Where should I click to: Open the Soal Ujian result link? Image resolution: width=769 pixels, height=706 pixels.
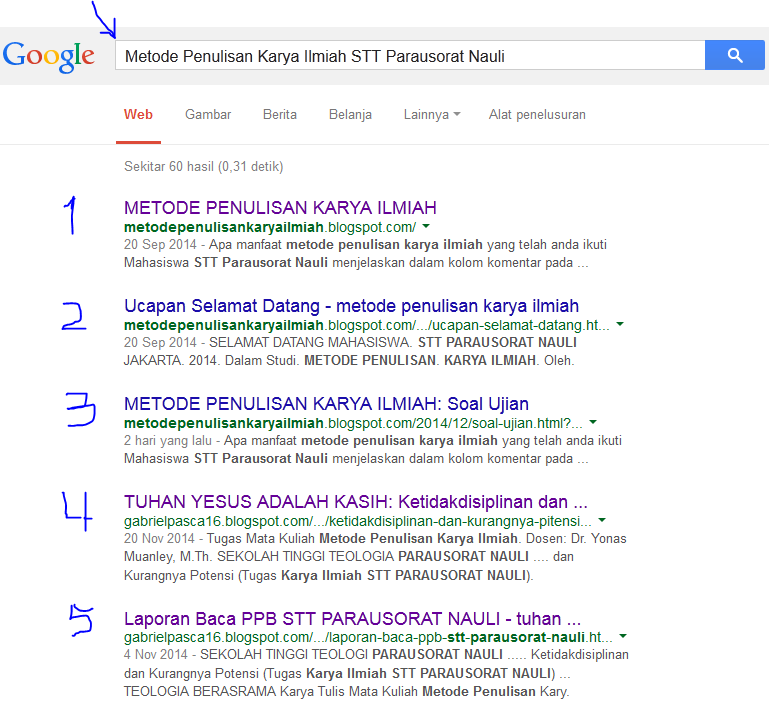click(326, 404)
